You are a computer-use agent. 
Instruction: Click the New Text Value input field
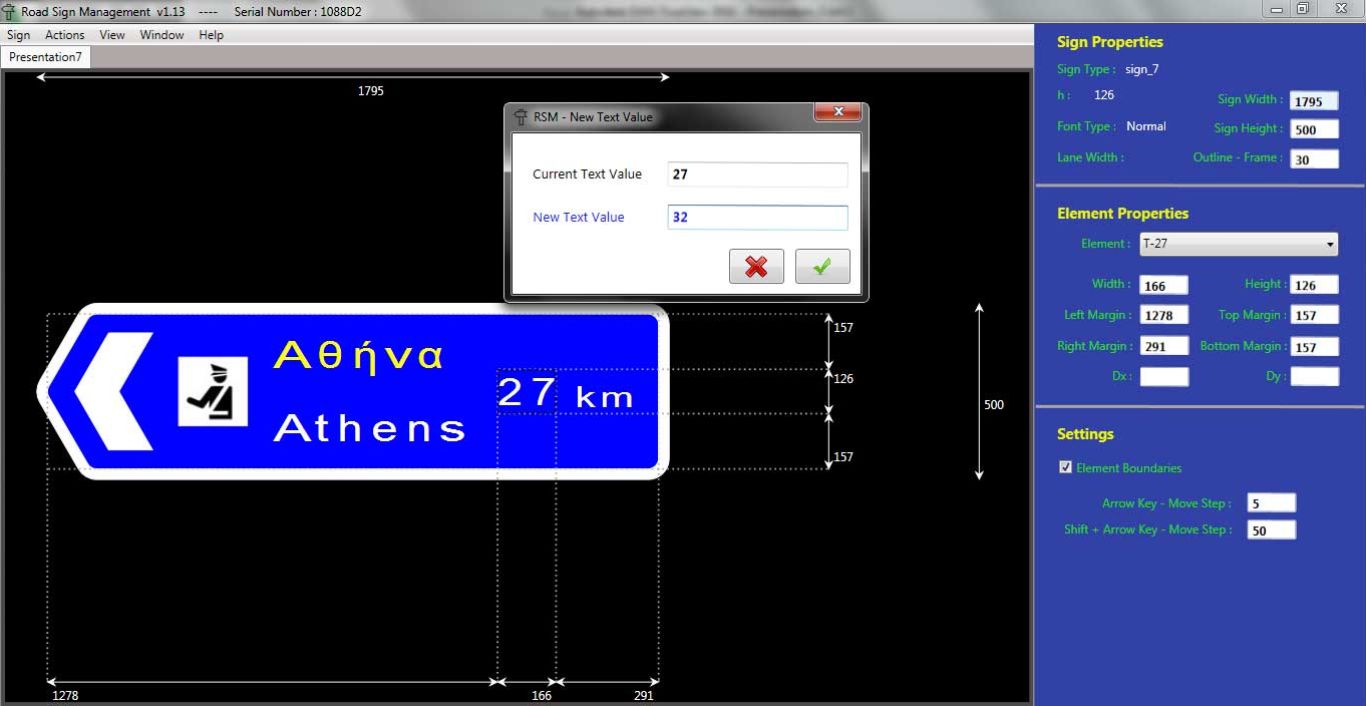pos(757,217)
